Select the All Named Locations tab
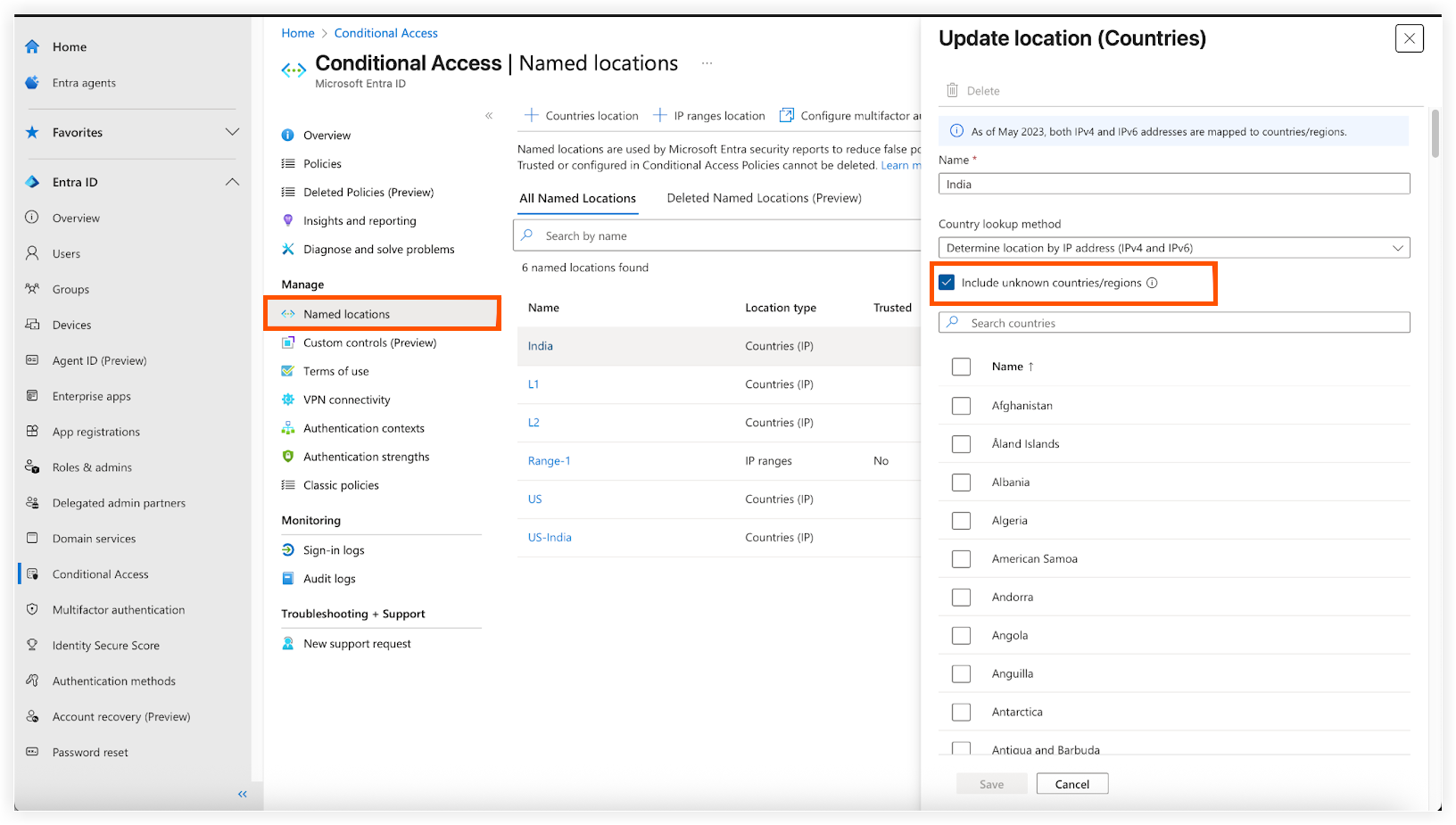This screenshot has width=1456, height=825. pos(576,197)
